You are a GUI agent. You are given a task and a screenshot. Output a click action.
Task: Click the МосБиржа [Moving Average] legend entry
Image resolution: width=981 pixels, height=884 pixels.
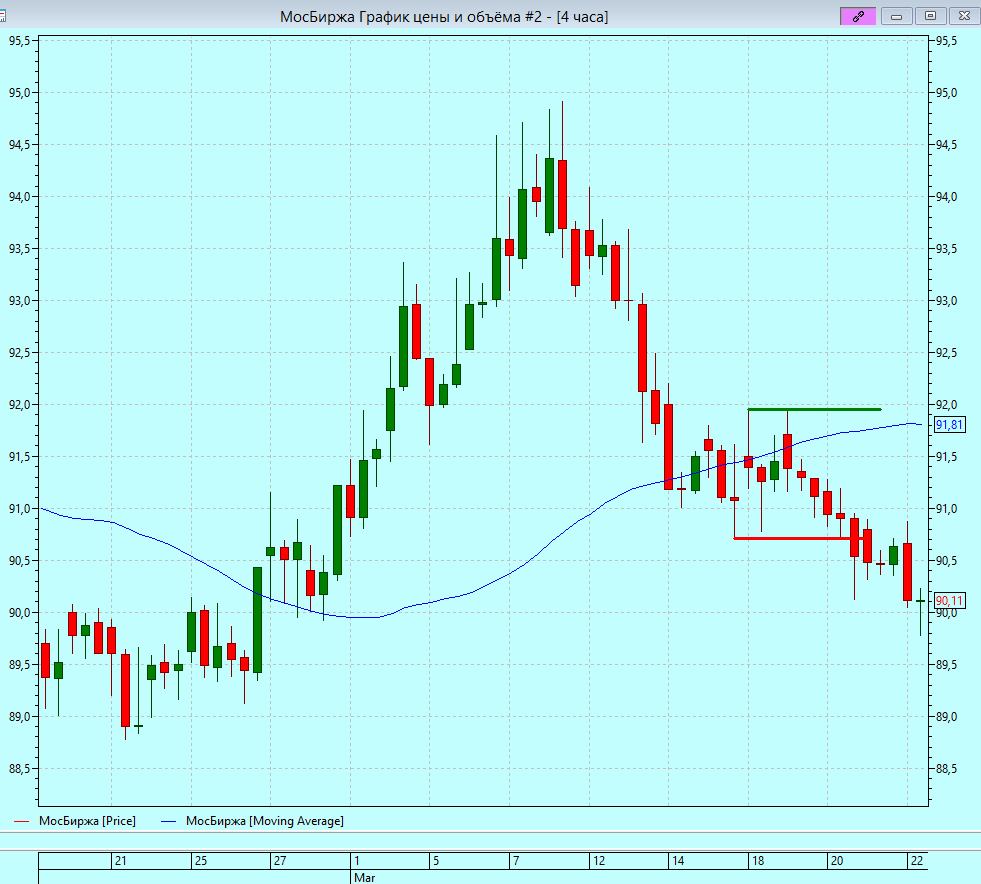[253, 821]
